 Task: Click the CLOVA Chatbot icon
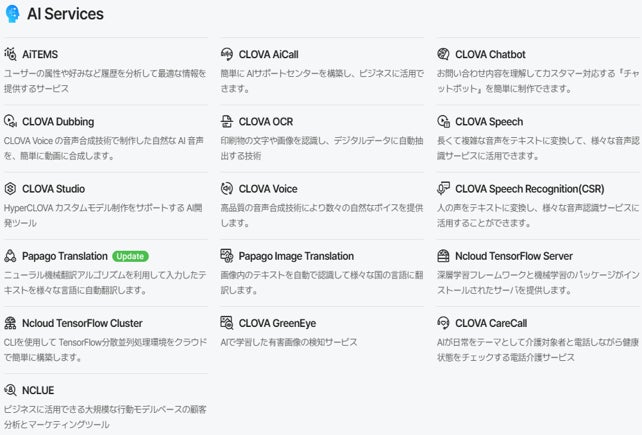tap(443, 54)
